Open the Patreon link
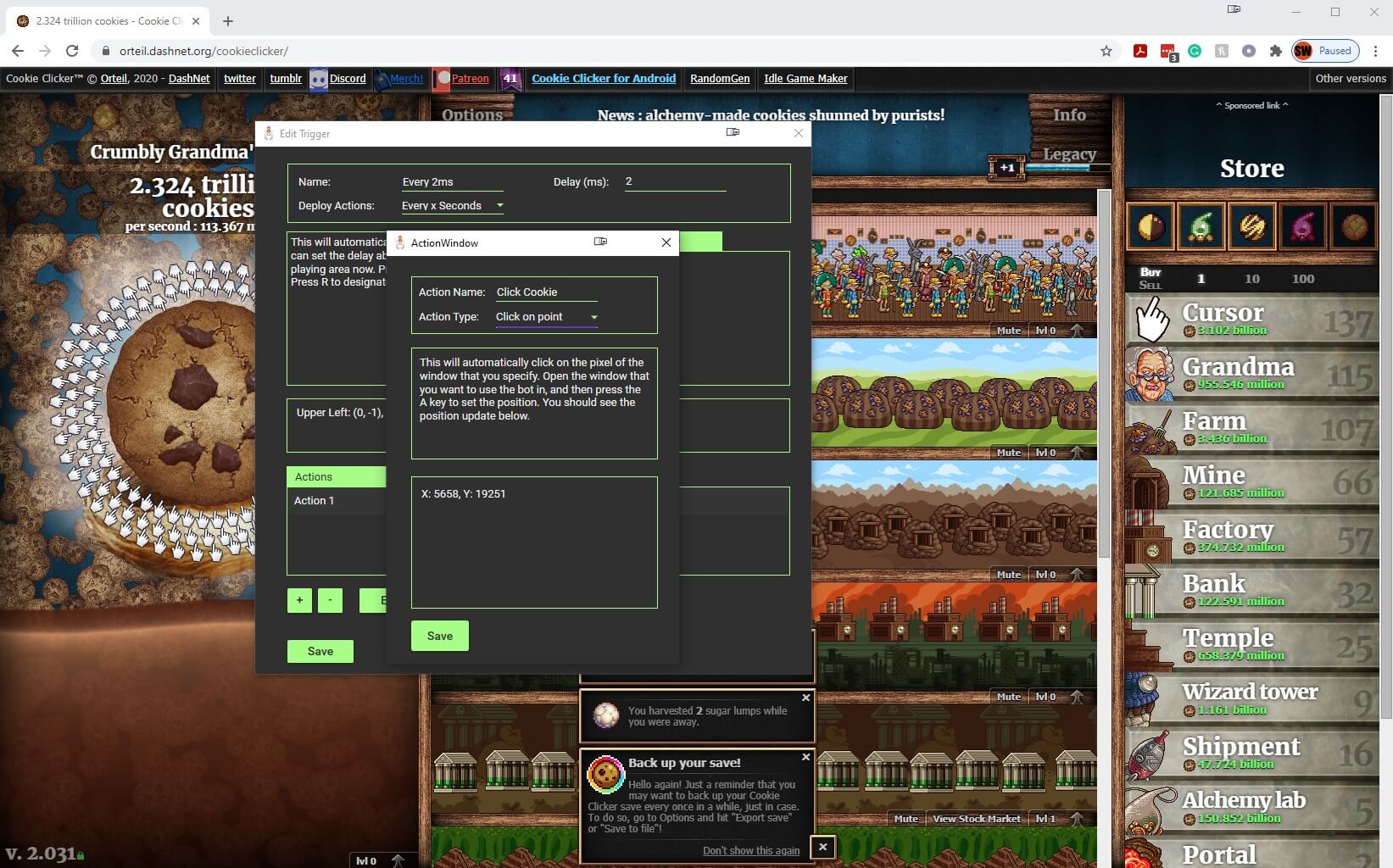 (x=470, y=79)
